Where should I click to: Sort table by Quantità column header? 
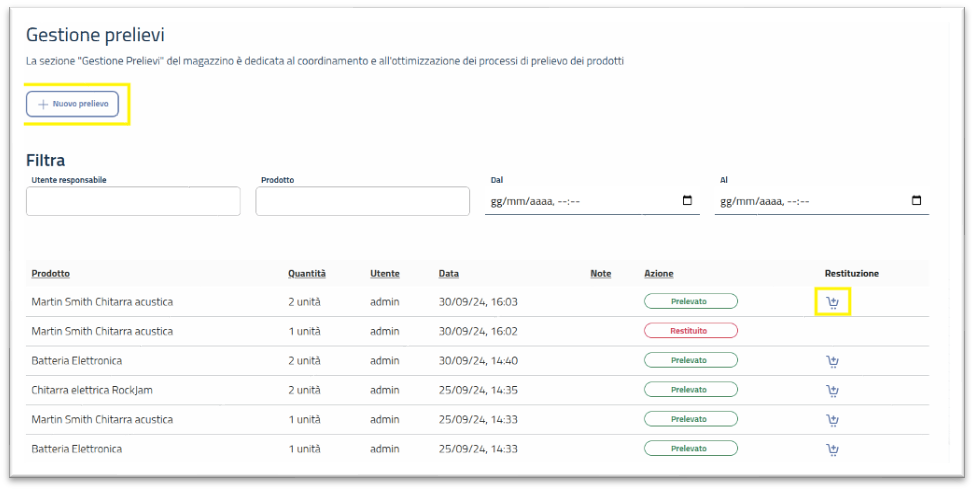306,273
